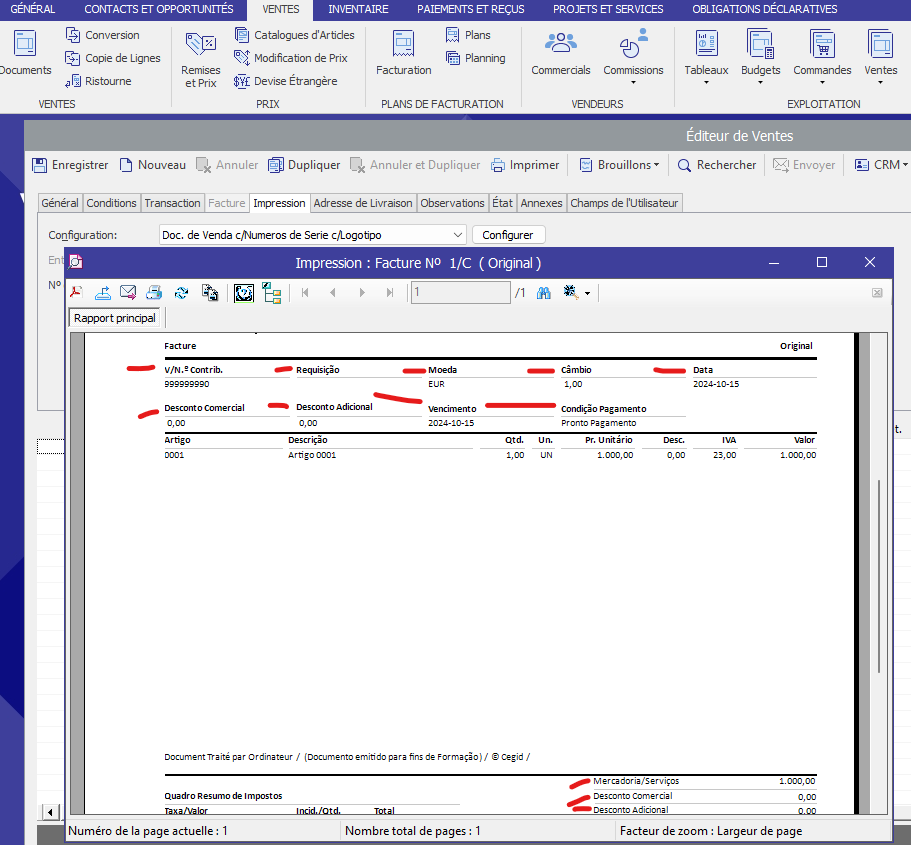Click Enregistrer in the sales editor toolbar
Viewport: 911px width, 845px height.
(x=70, y=165)
